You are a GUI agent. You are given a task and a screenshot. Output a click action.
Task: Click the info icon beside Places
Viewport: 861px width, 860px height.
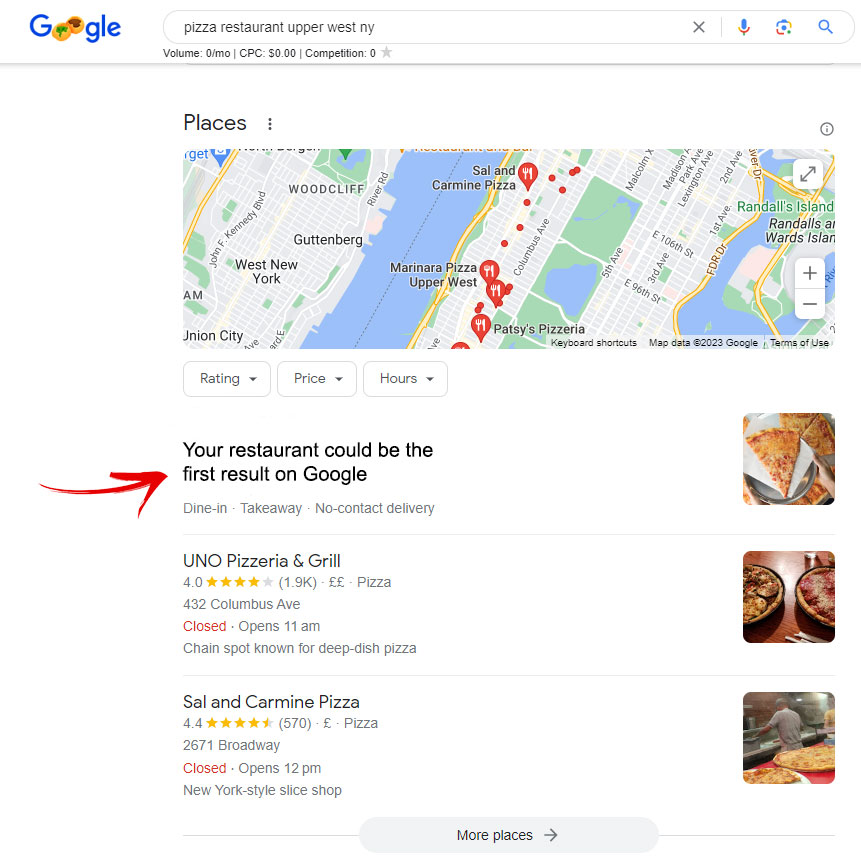click(x=826, y=129)
